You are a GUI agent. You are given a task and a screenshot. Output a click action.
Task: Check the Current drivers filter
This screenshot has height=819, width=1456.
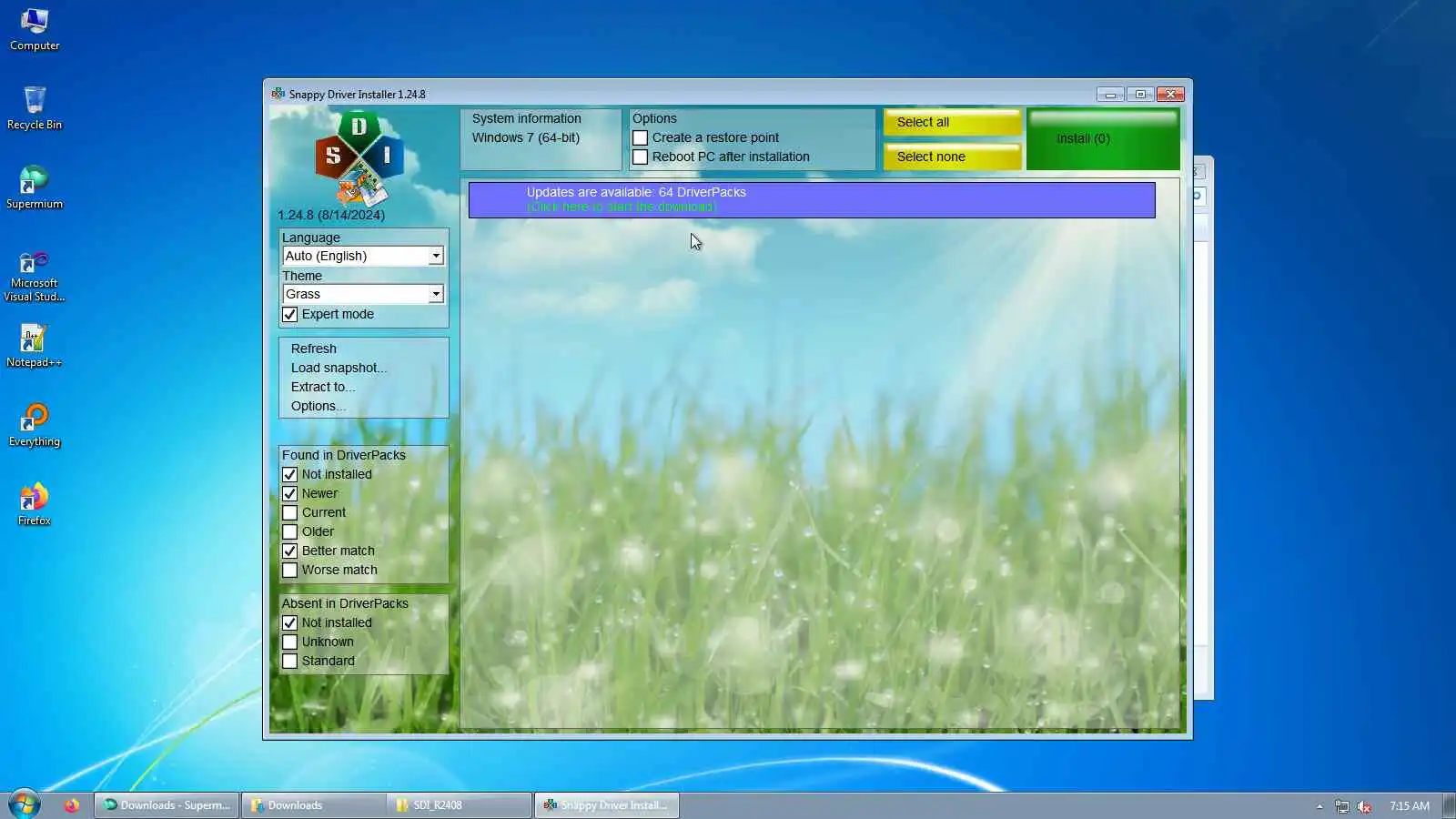[x=289, y=512]
